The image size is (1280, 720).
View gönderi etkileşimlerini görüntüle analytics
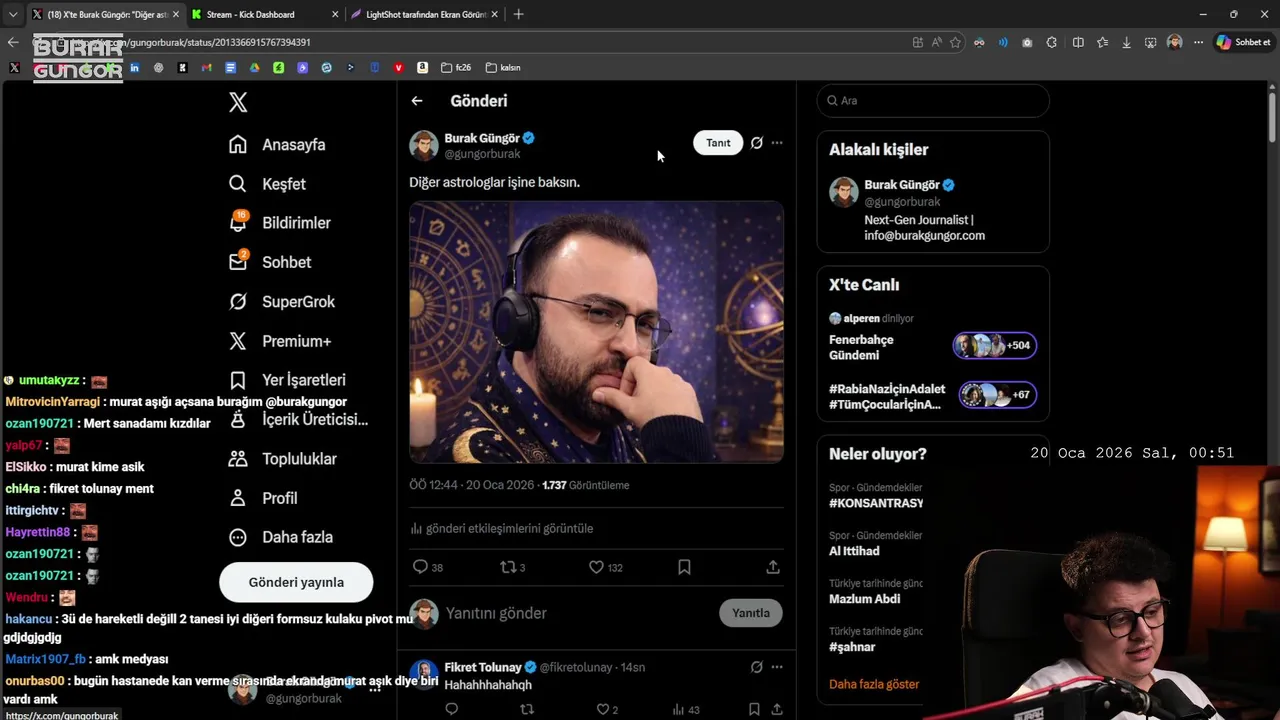click(501, 528)
